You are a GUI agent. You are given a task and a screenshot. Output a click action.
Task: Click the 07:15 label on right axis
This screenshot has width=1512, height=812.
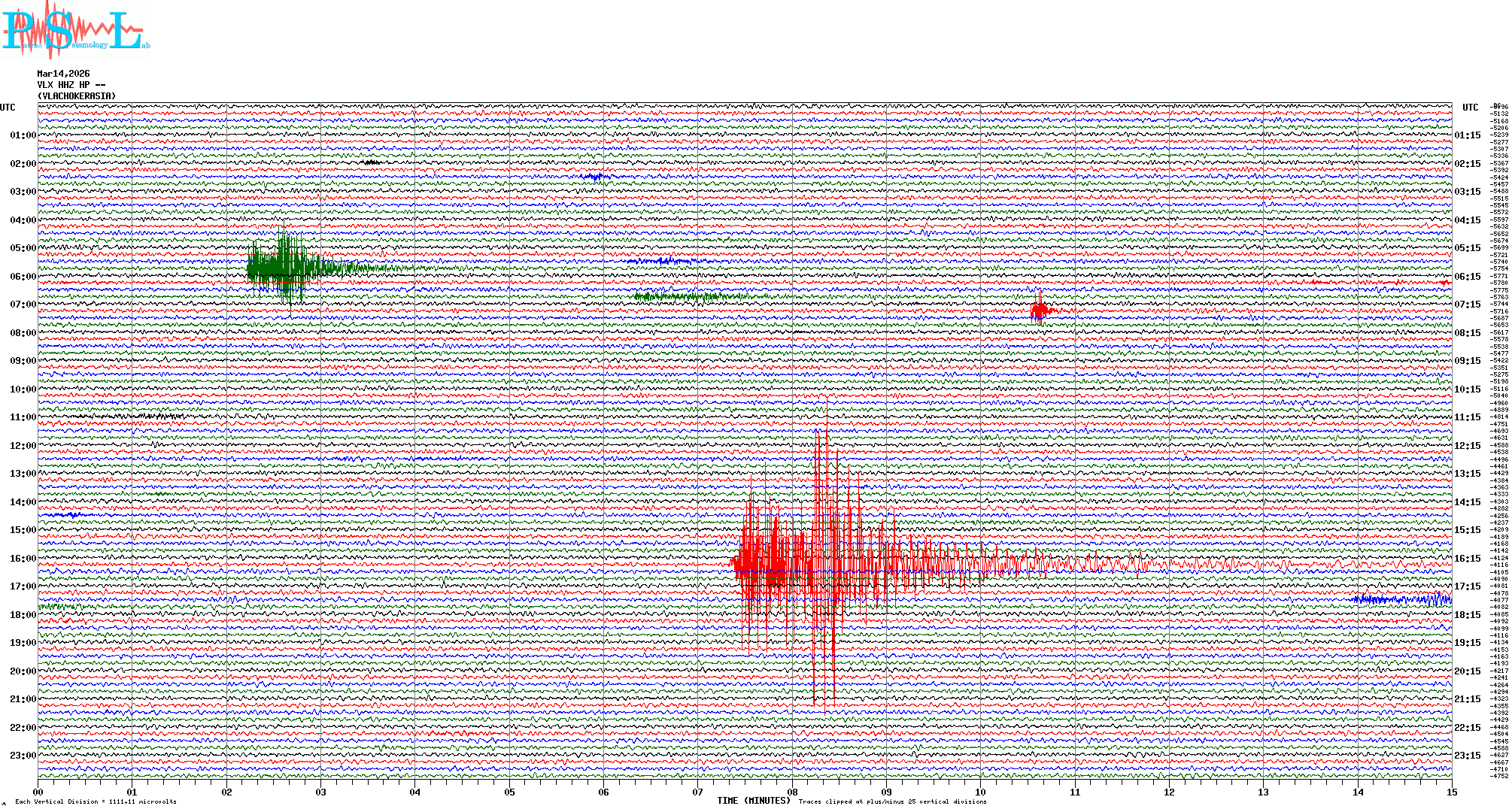point(1468,304)
